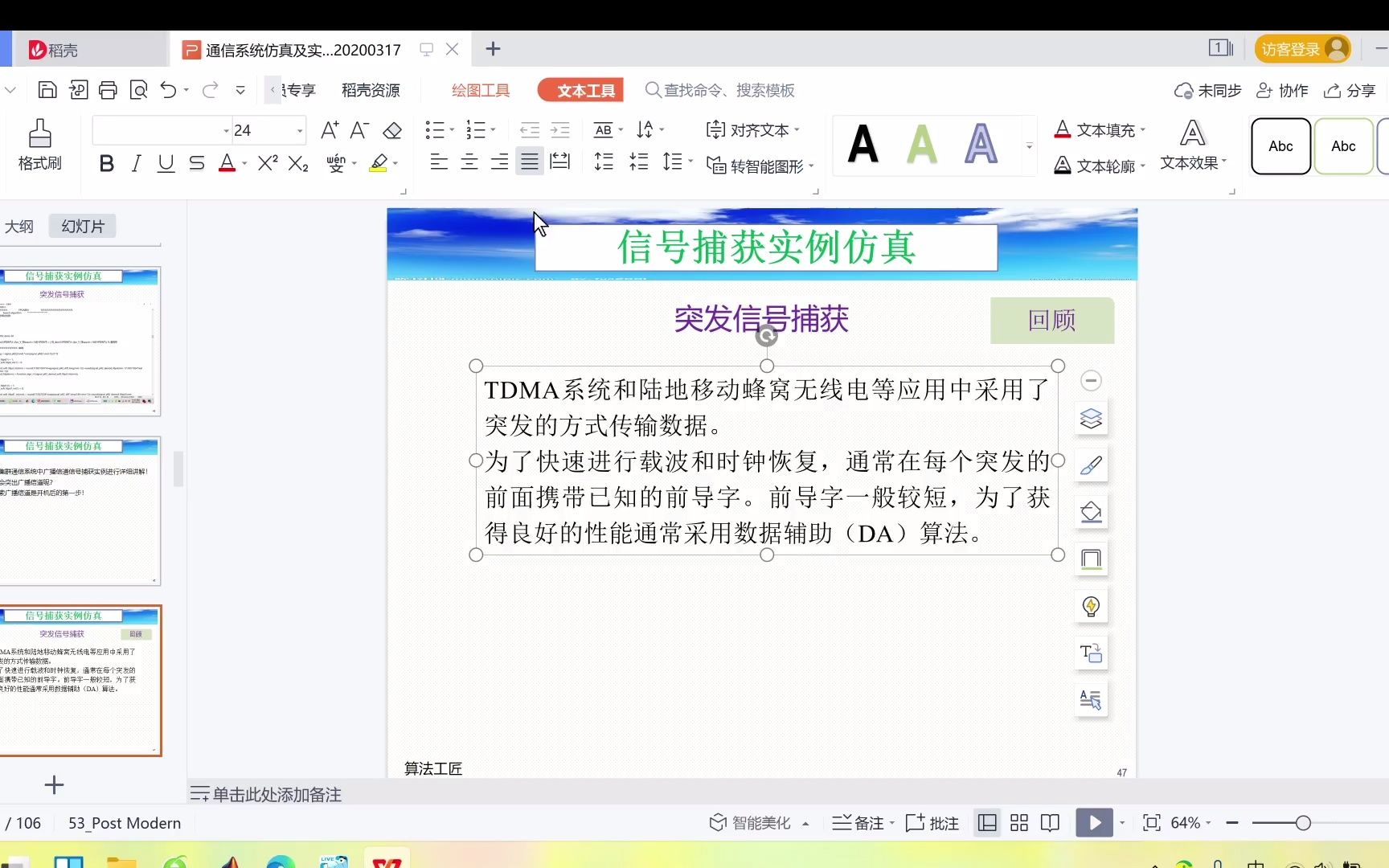This screenshot has width=1389, height=868.
Task: Align text right
Action: (x=499, y=162)
